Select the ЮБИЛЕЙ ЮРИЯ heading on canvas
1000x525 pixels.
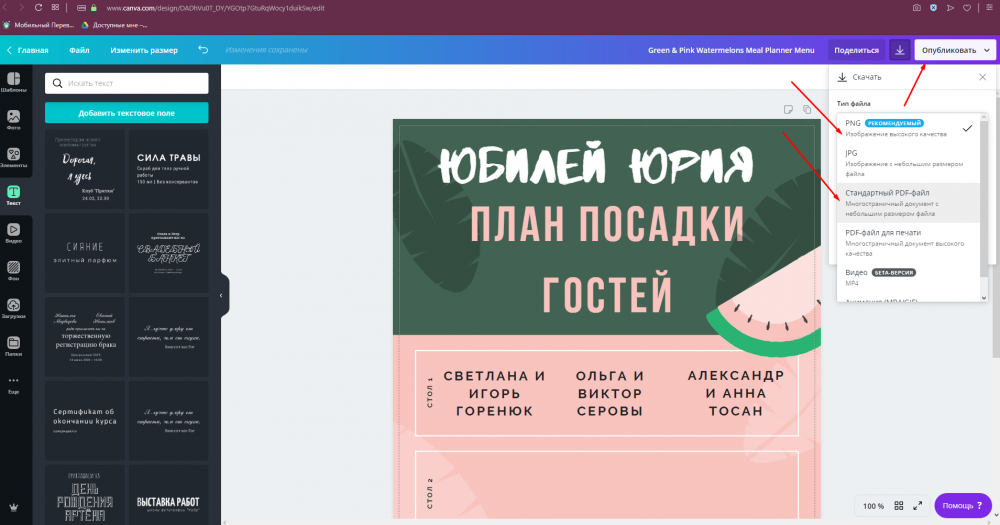(x=596, y=165)
